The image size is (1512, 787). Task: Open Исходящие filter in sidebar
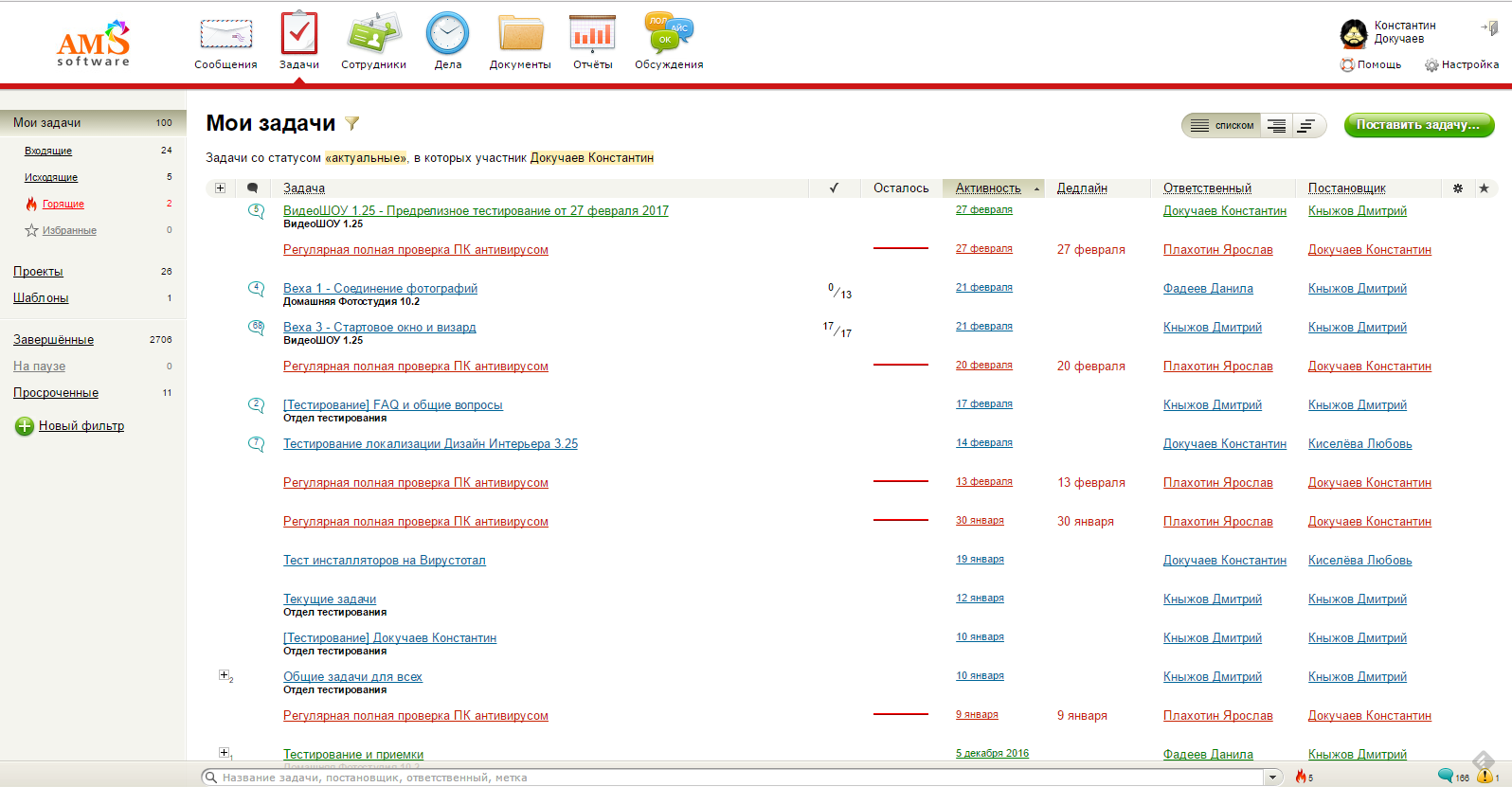tap(51, 177)
